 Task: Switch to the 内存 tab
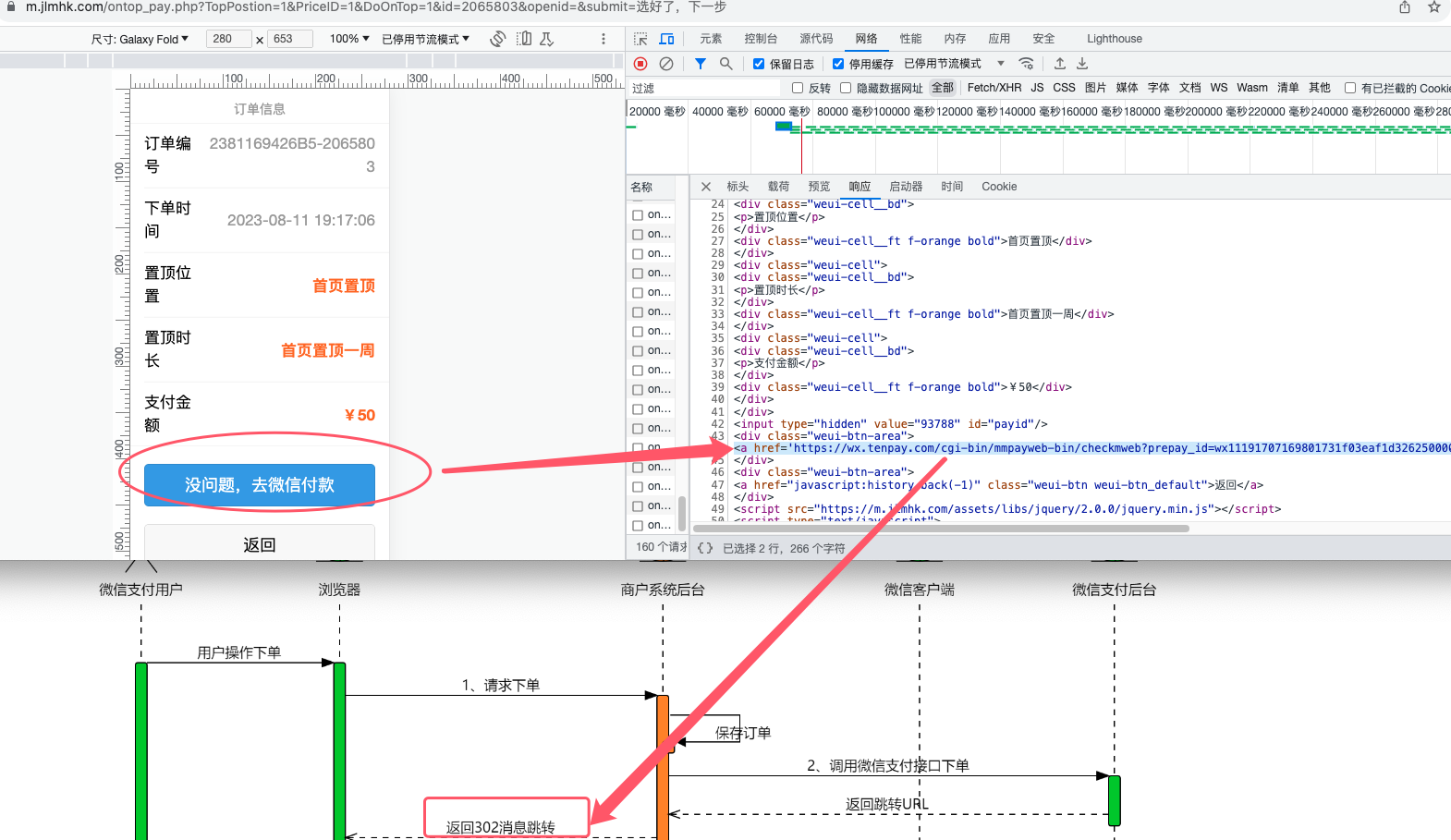955,39
